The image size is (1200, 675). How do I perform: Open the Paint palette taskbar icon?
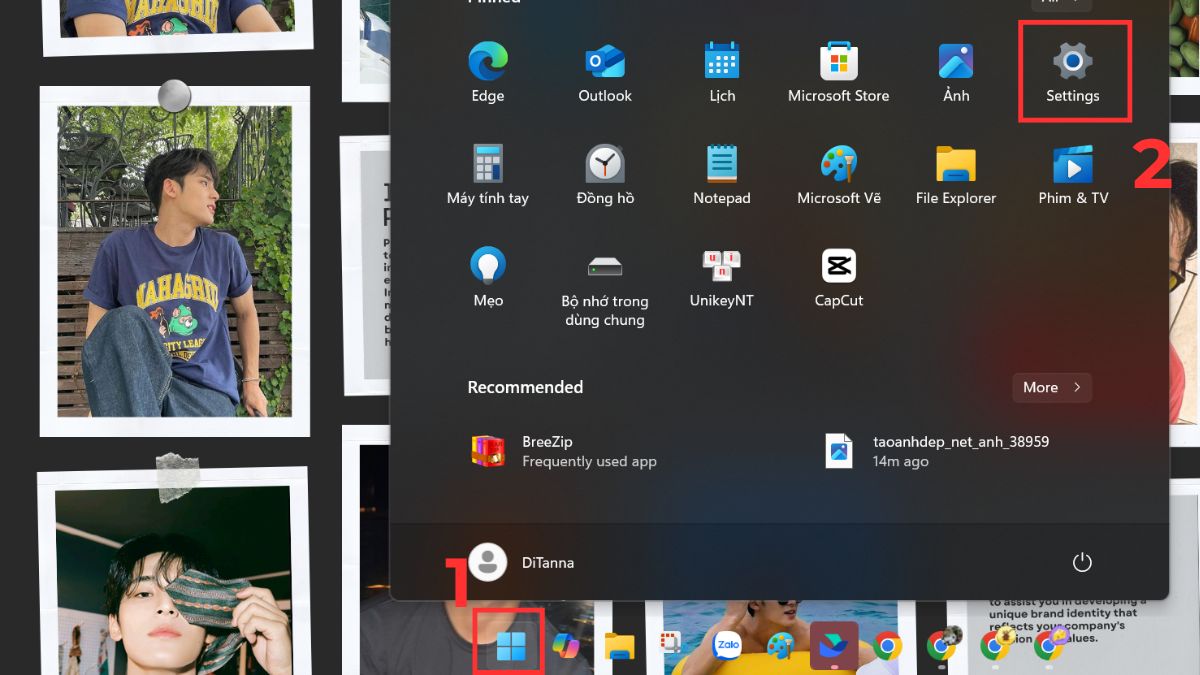780,646
